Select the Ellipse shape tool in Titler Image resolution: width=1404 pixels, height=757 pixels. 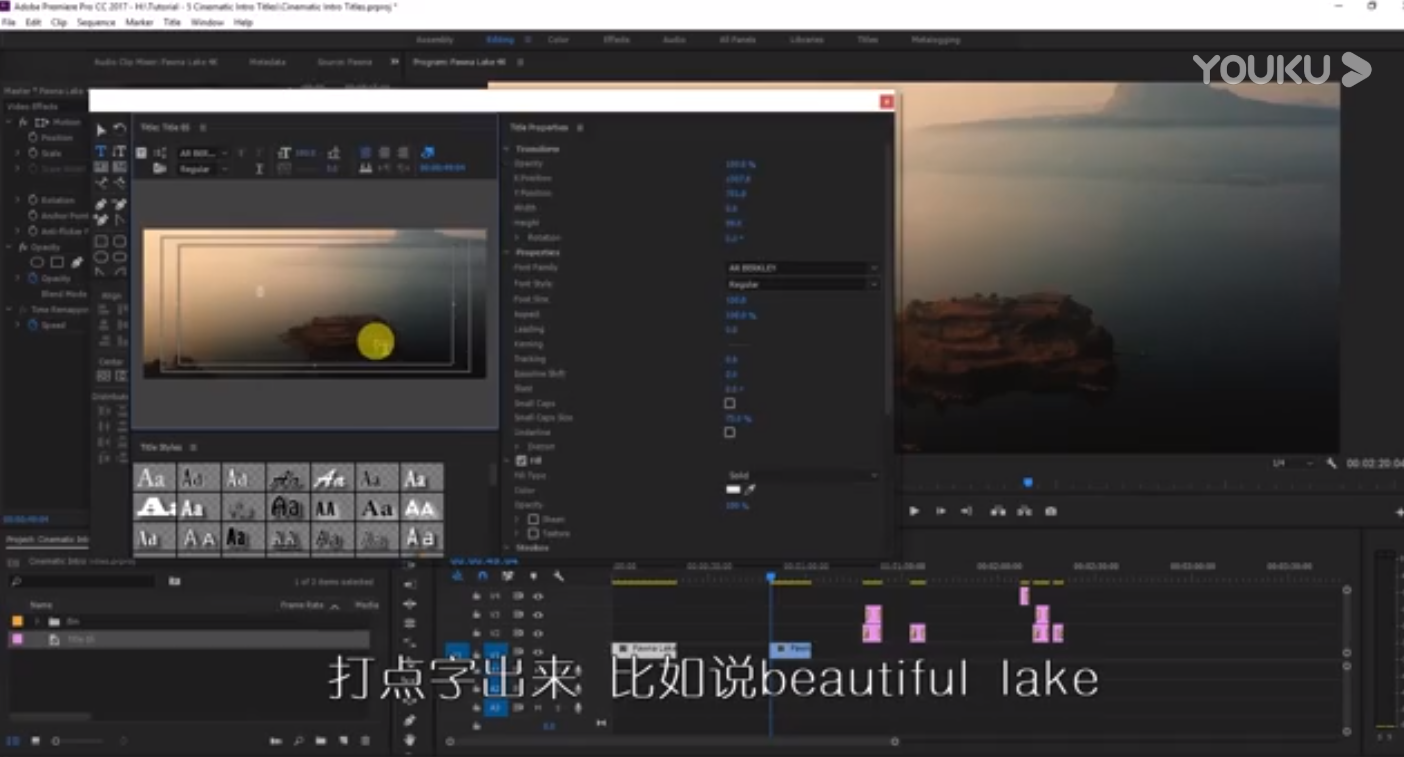[101, 257]
